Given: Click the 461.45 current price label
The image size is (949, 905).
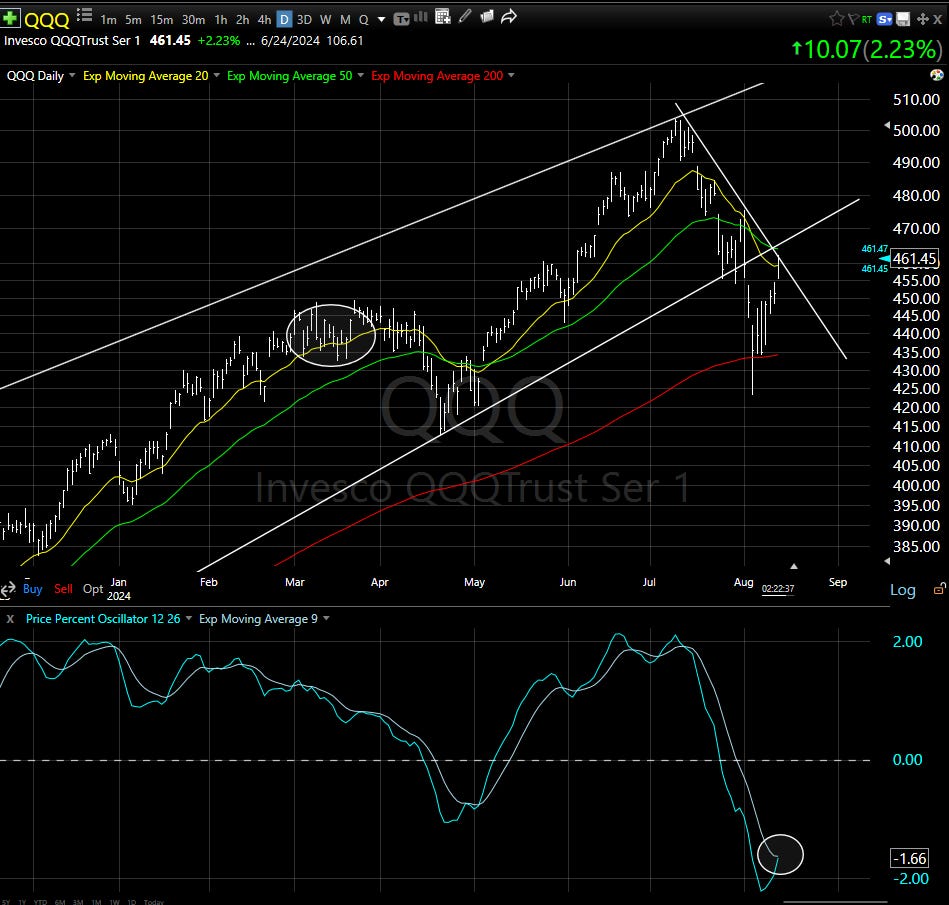Looking at the screenshot, I should pyautogui.click(x=915, y=259).
